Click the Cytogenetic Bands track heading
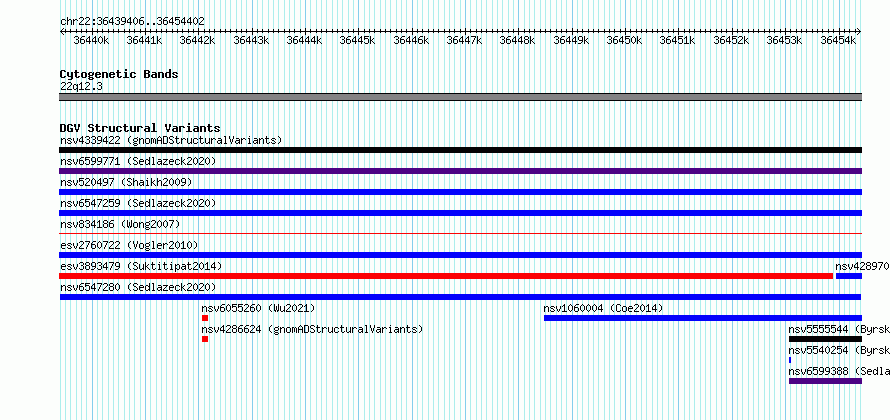 [x=119, y=74]
